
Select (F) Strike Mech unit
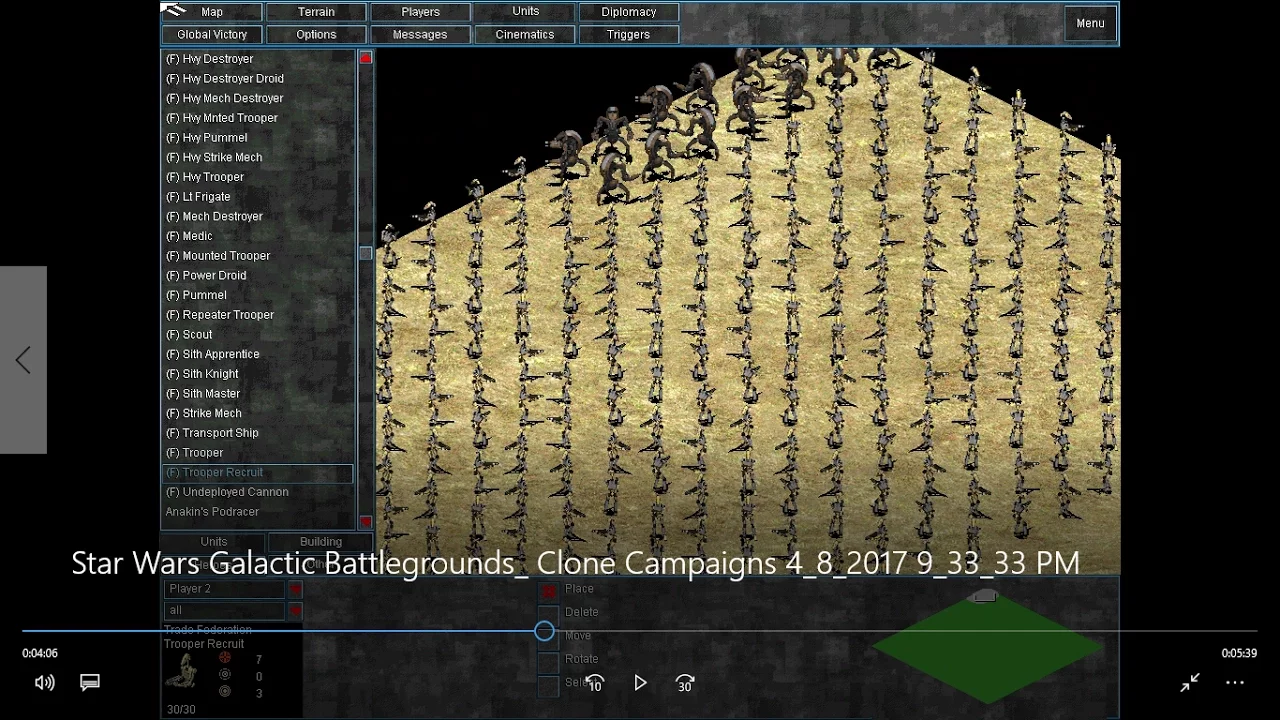tap(258, 413)
